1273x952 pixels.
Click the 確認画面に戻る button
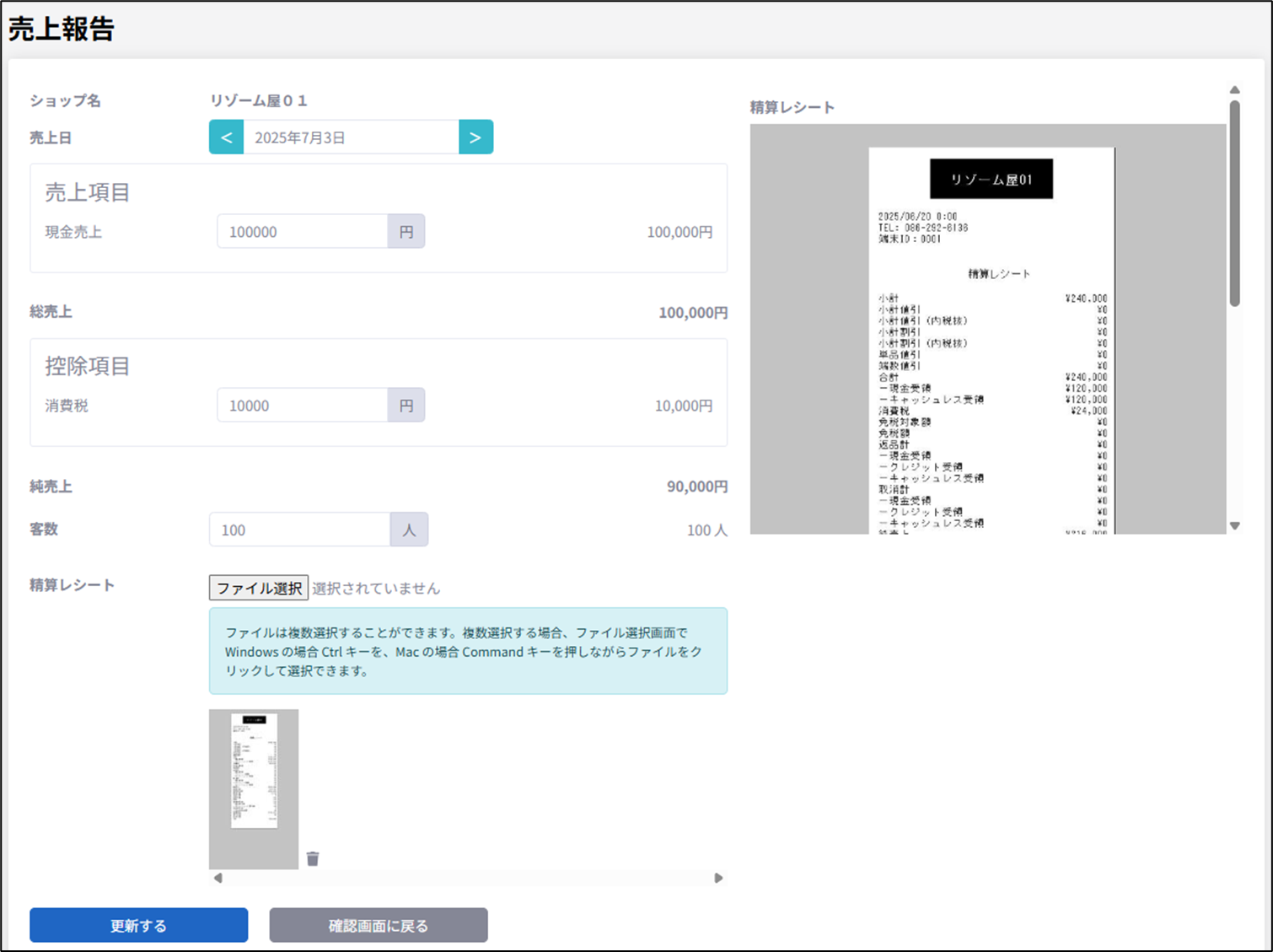(x=379, y=925)
